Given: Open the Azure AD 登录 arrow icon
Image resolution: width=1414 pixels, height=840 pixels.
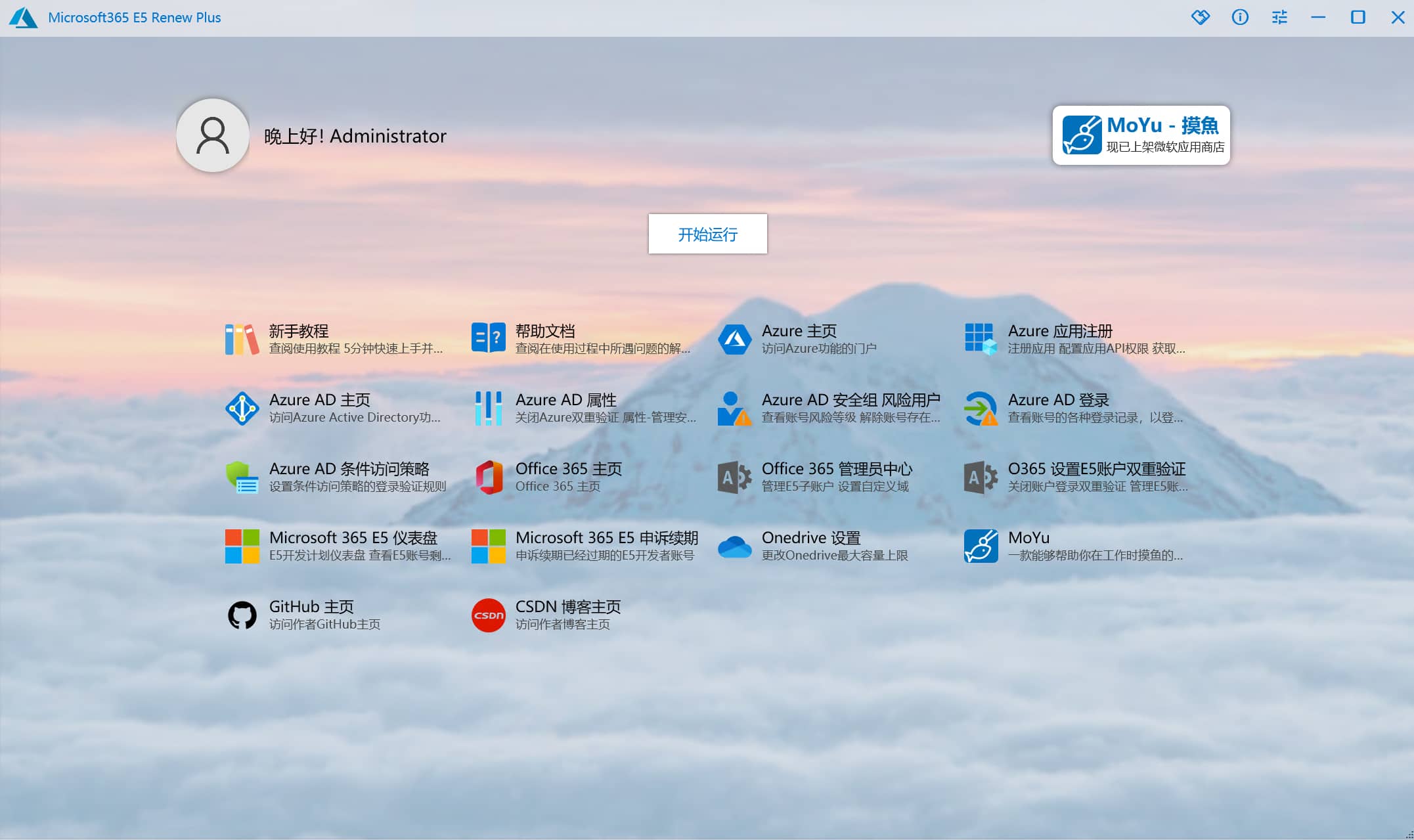Looking at the screenshot, I should (x=981, y=408).
